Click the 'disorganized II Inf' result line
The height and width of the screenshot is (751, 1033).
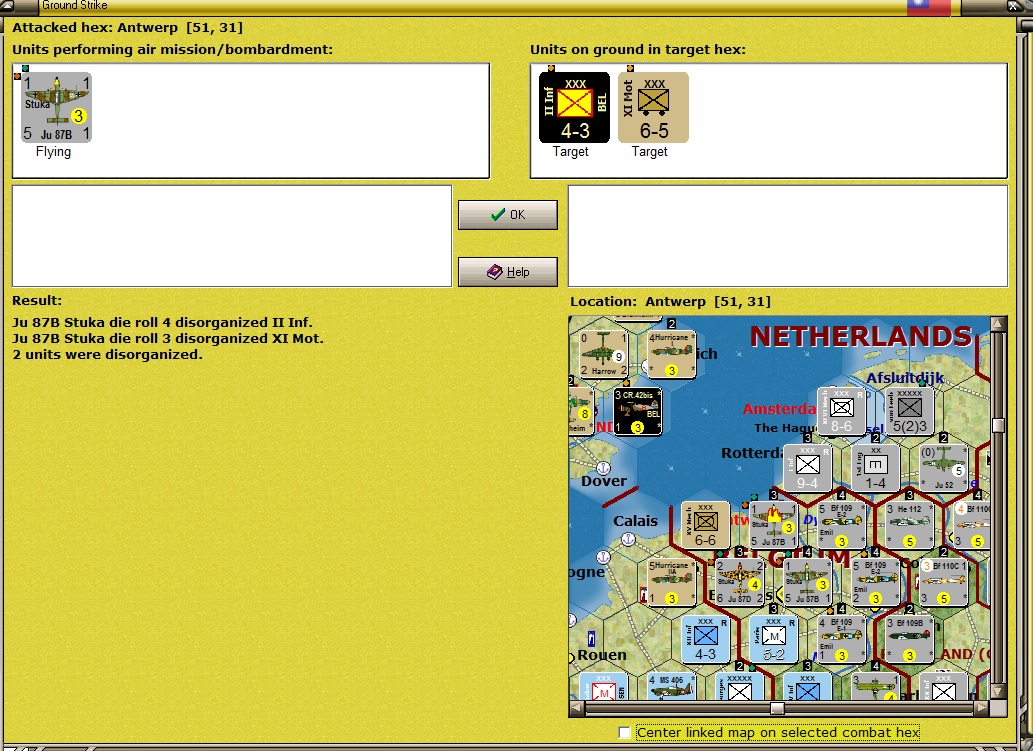(x=163, y=323)
